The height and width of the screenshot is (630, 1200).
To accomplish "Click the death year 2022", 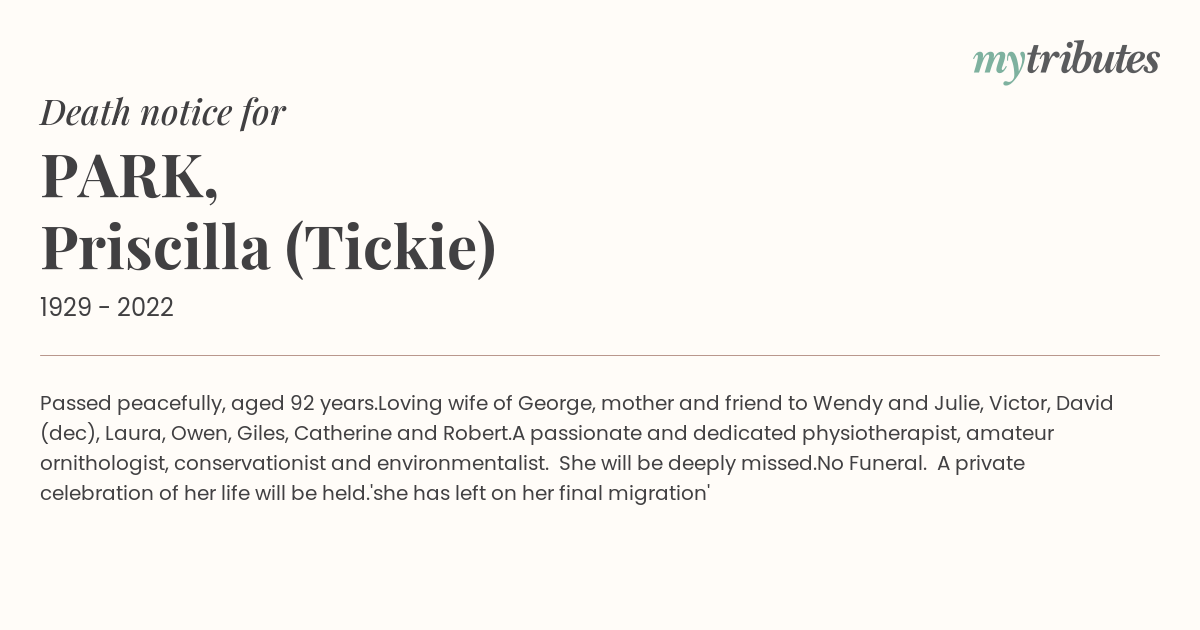I will (x=145, y=308).
